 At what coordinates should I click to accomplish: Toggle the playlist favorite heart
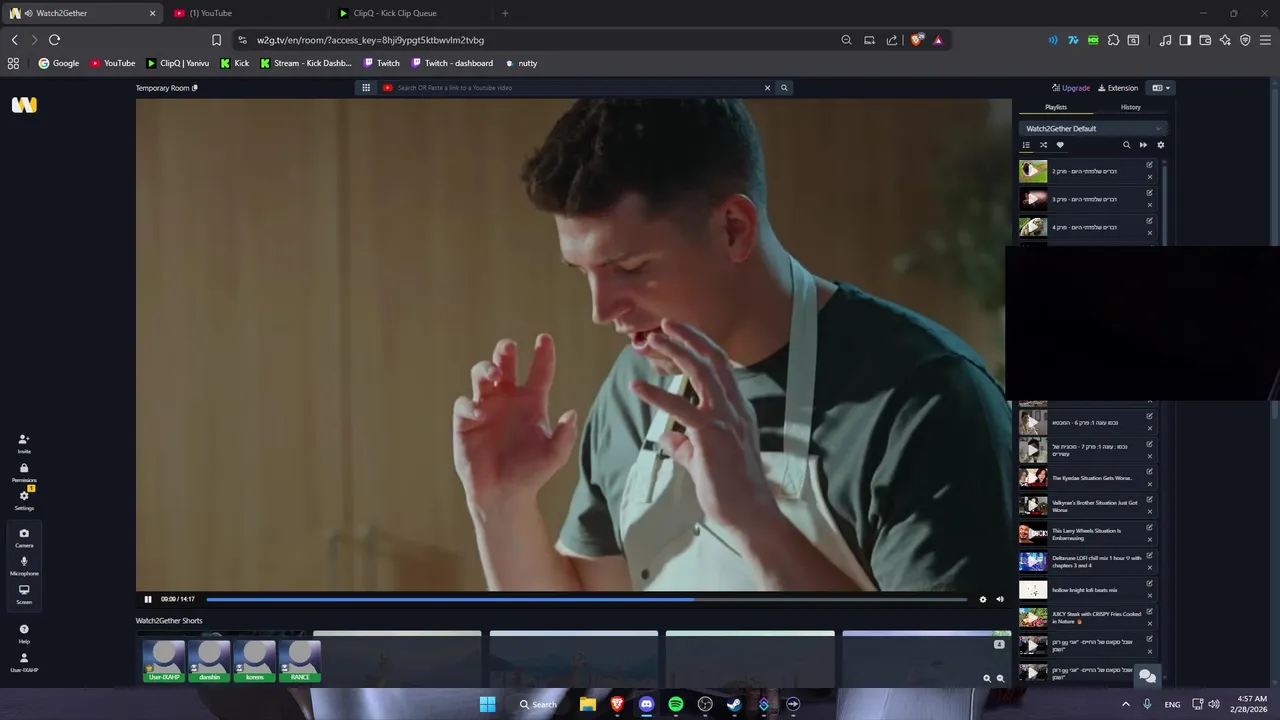pyautogui.click(x=1060, y=145)
